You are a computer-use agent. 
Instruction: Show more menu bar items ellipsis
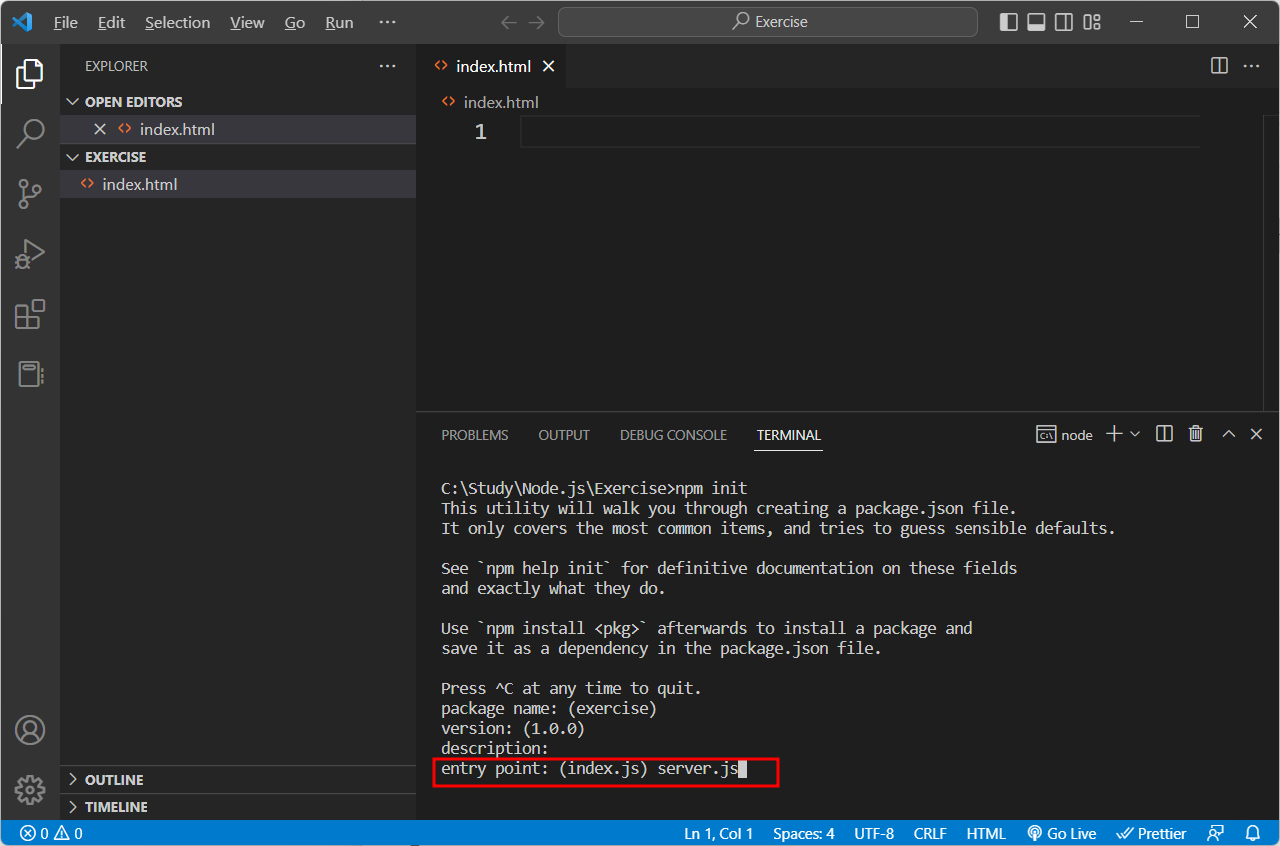point(388,22)
